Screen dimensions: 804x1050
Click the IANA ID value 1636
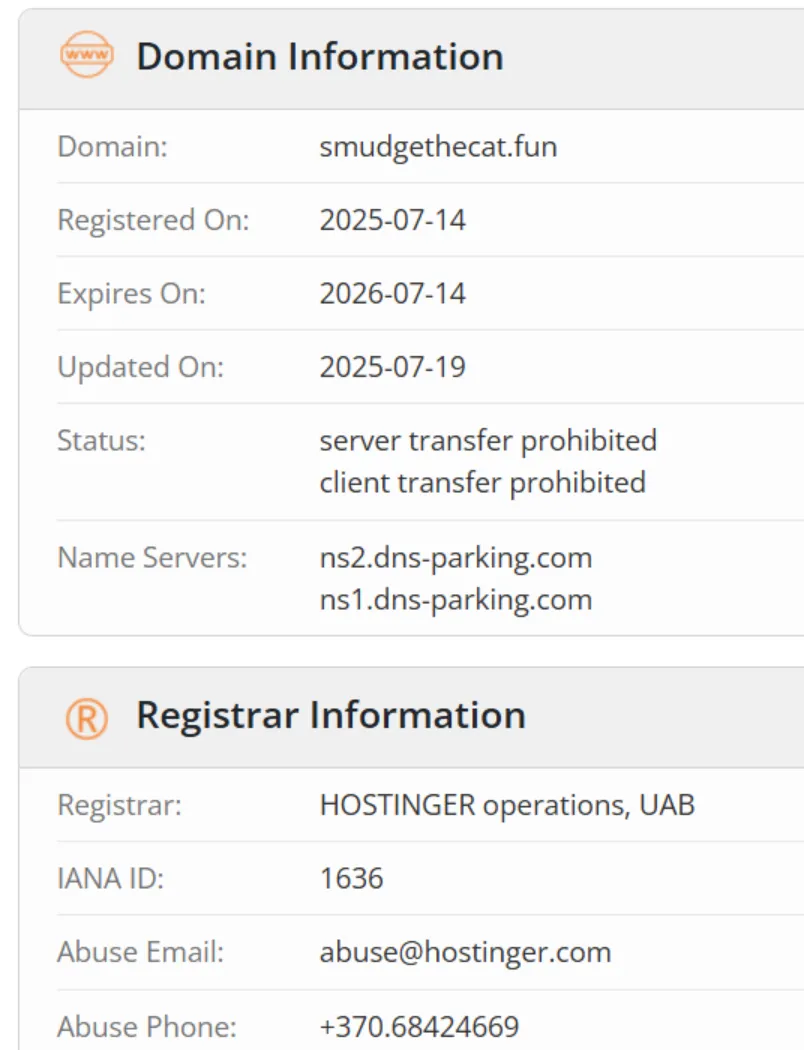pos(351,879)
